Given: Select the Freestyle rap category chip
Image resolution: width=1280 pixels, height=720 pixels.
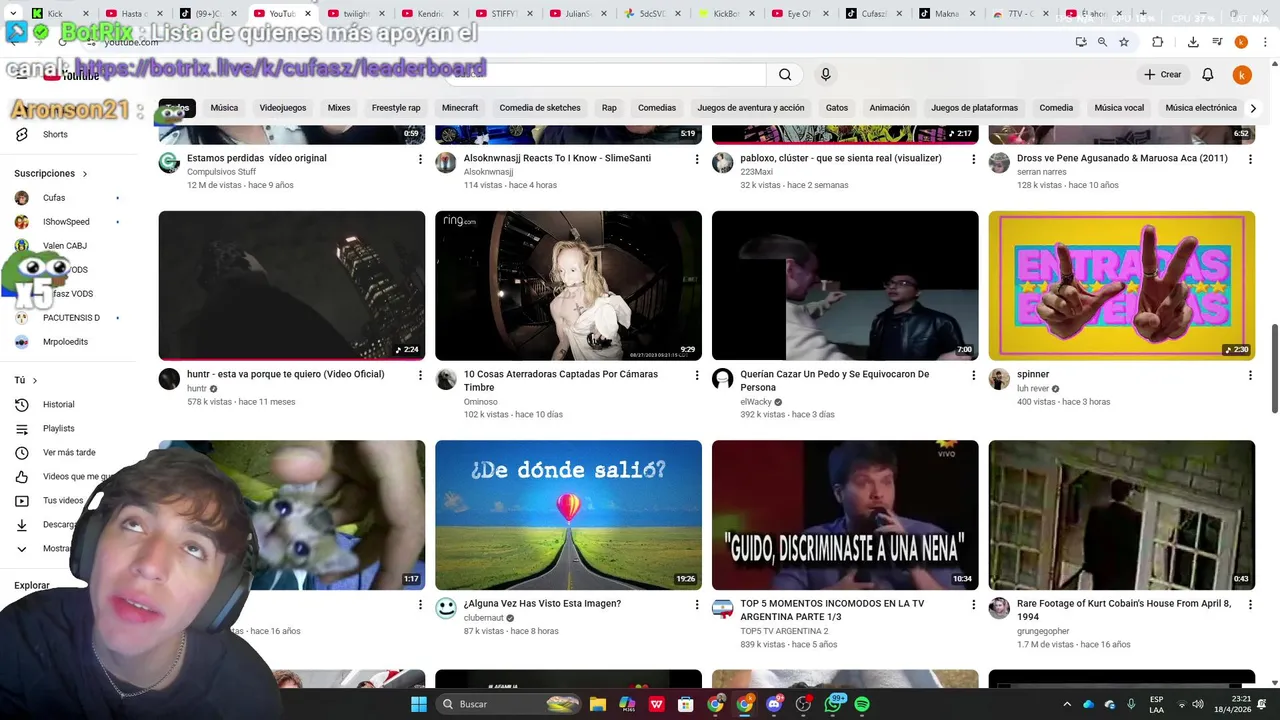Looking at the screenshot, I should [396, 108].
